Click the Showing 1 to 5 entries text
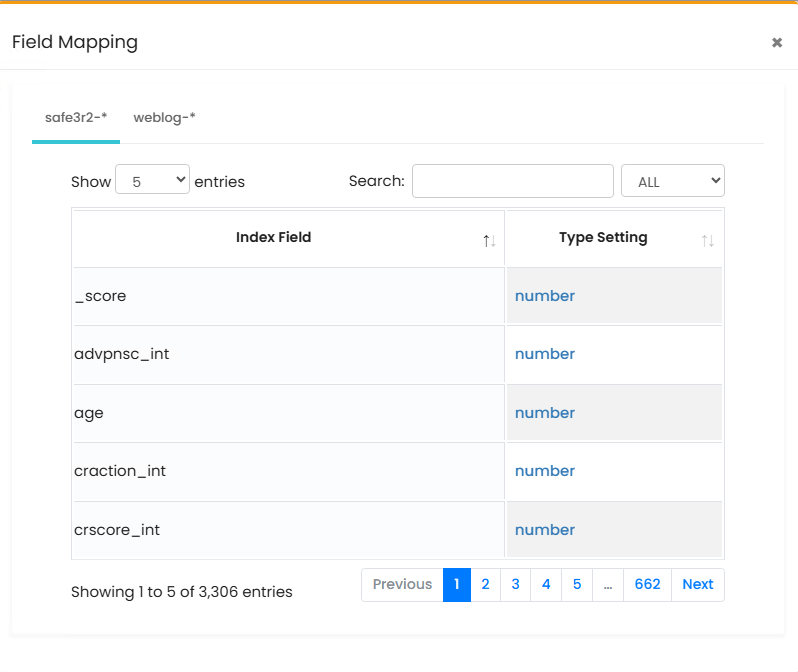 pyautogui.click(x=182, y=592)
